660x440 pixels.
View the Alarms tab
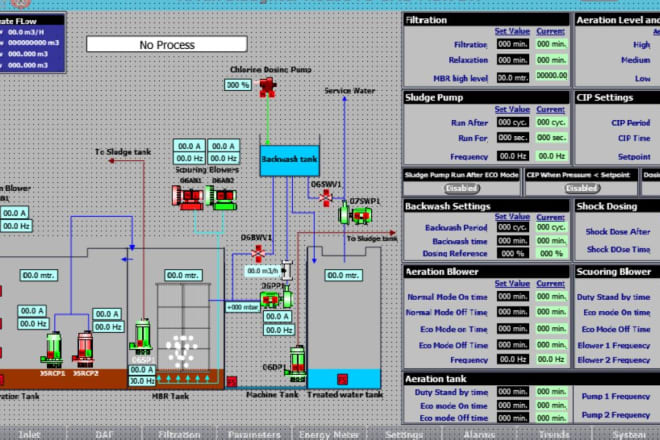pyautogui.click(x=479, y=434)
